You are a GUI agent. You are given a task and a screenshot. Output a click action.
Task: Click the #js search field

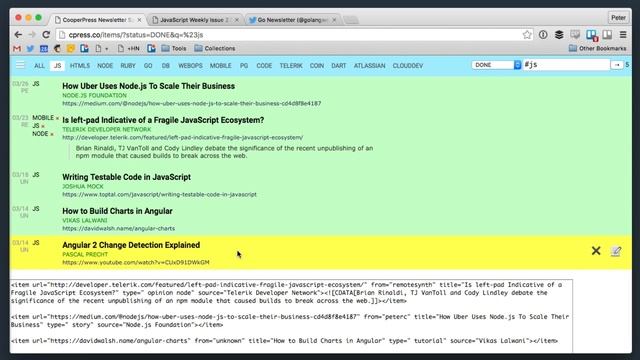[566, 65]
